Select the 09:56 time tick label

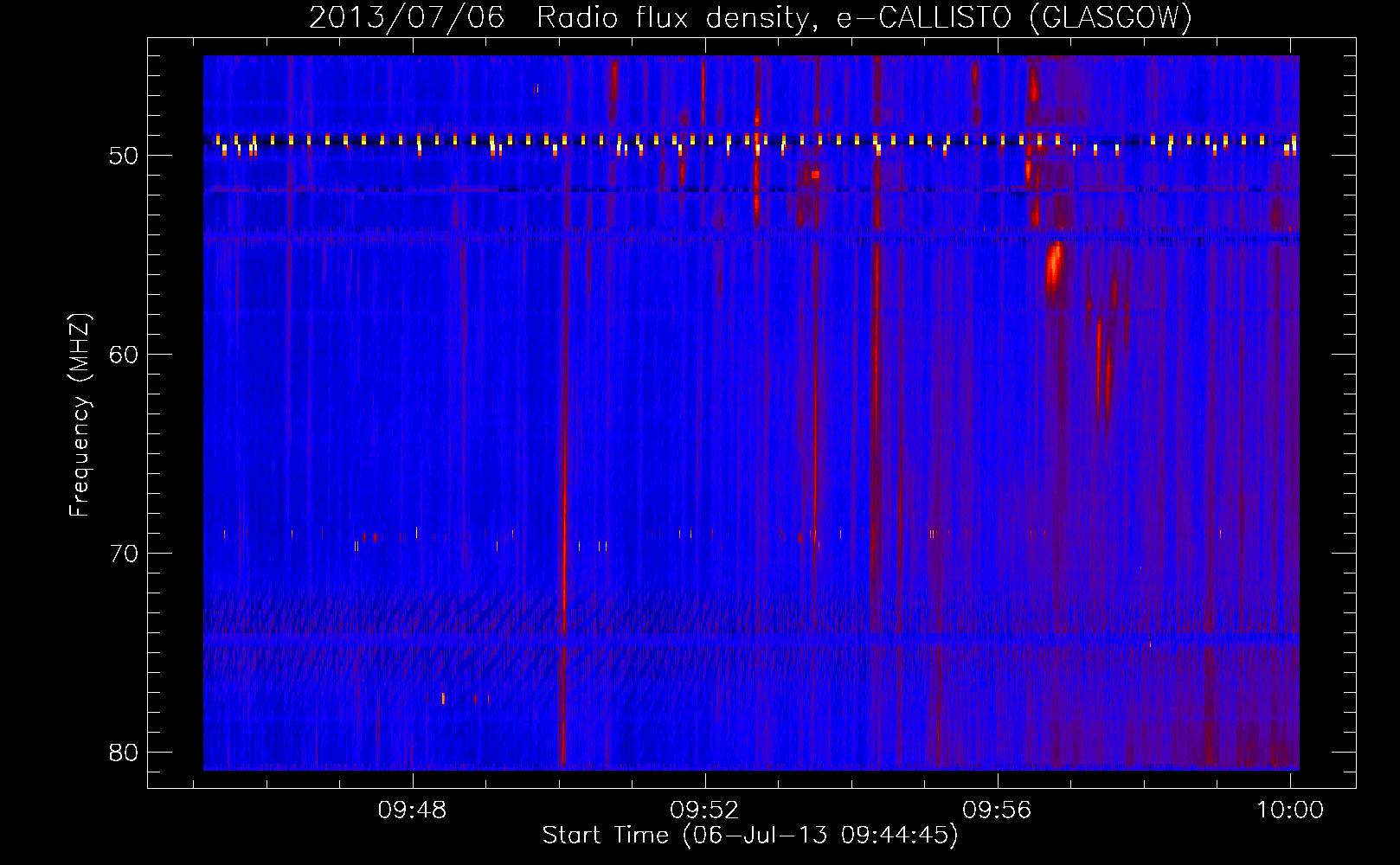point(997,811)
